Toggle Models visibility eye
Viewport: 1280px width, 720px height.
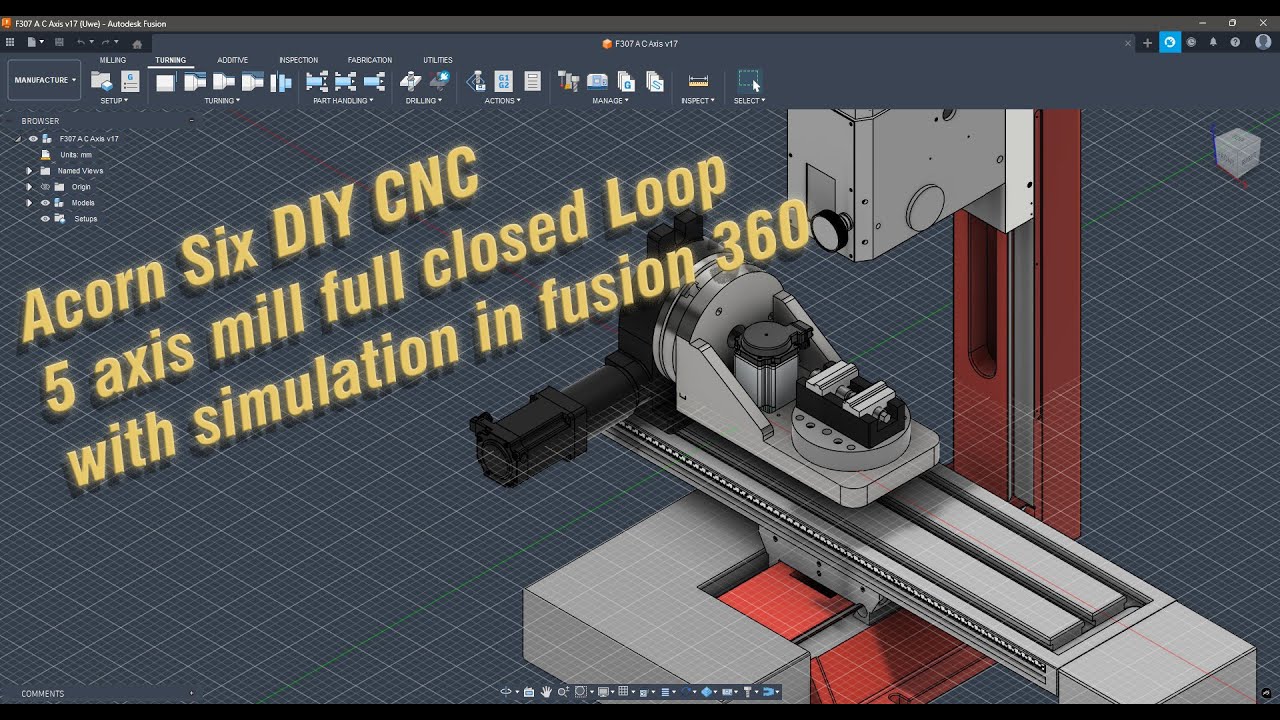pyautogui.click(x=45, y=203)
